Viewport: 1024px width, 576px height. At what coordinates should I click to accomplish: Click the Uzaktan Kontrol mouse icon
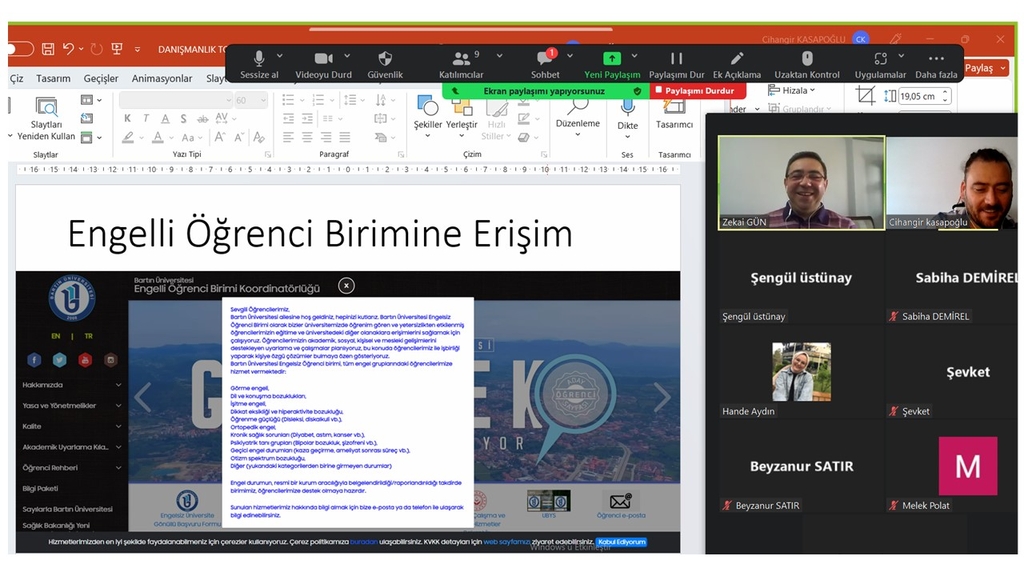tap(807, 59)
